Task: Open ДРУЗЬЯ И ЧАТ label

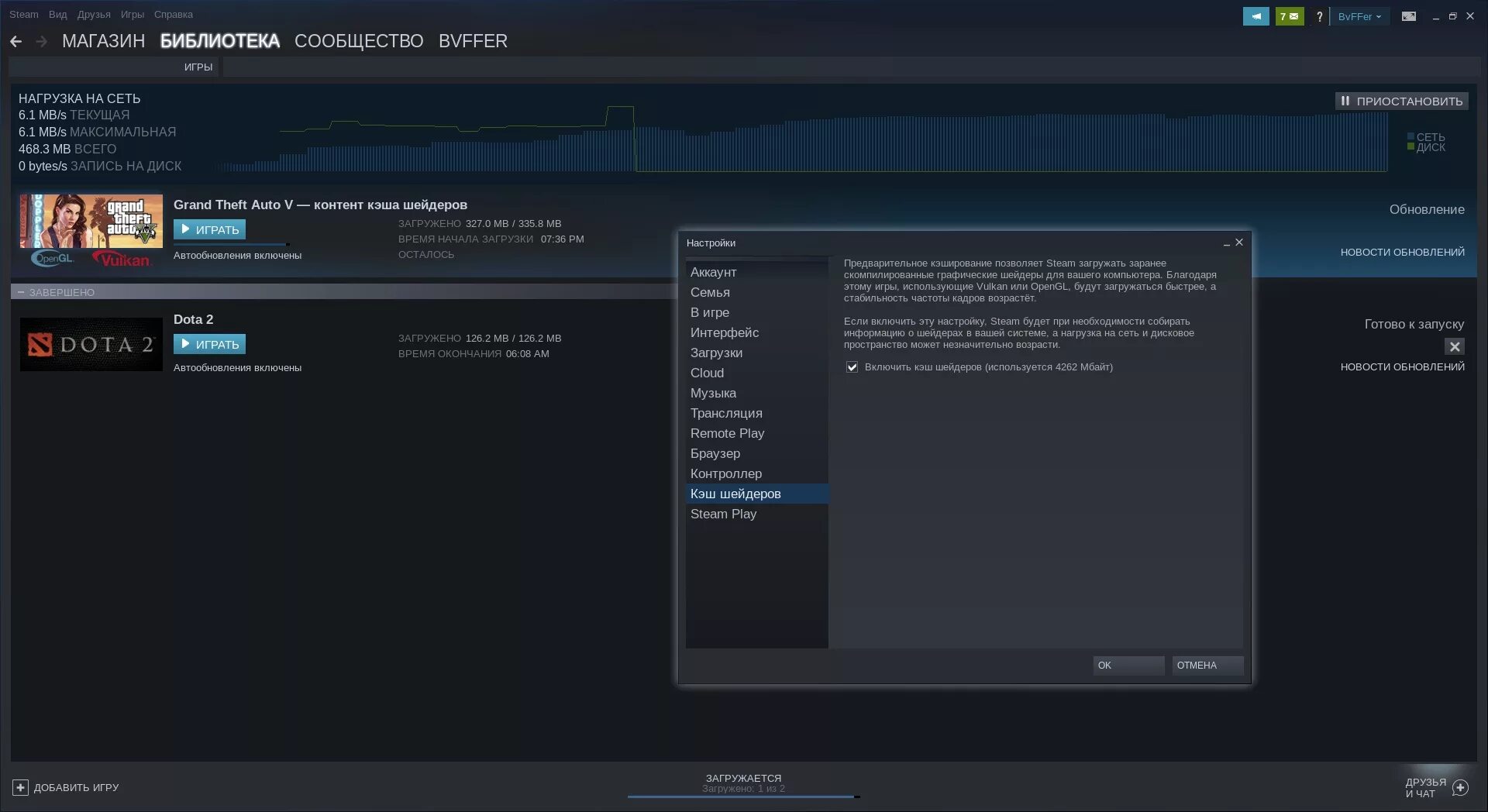Action: (x=1425, y=788)
